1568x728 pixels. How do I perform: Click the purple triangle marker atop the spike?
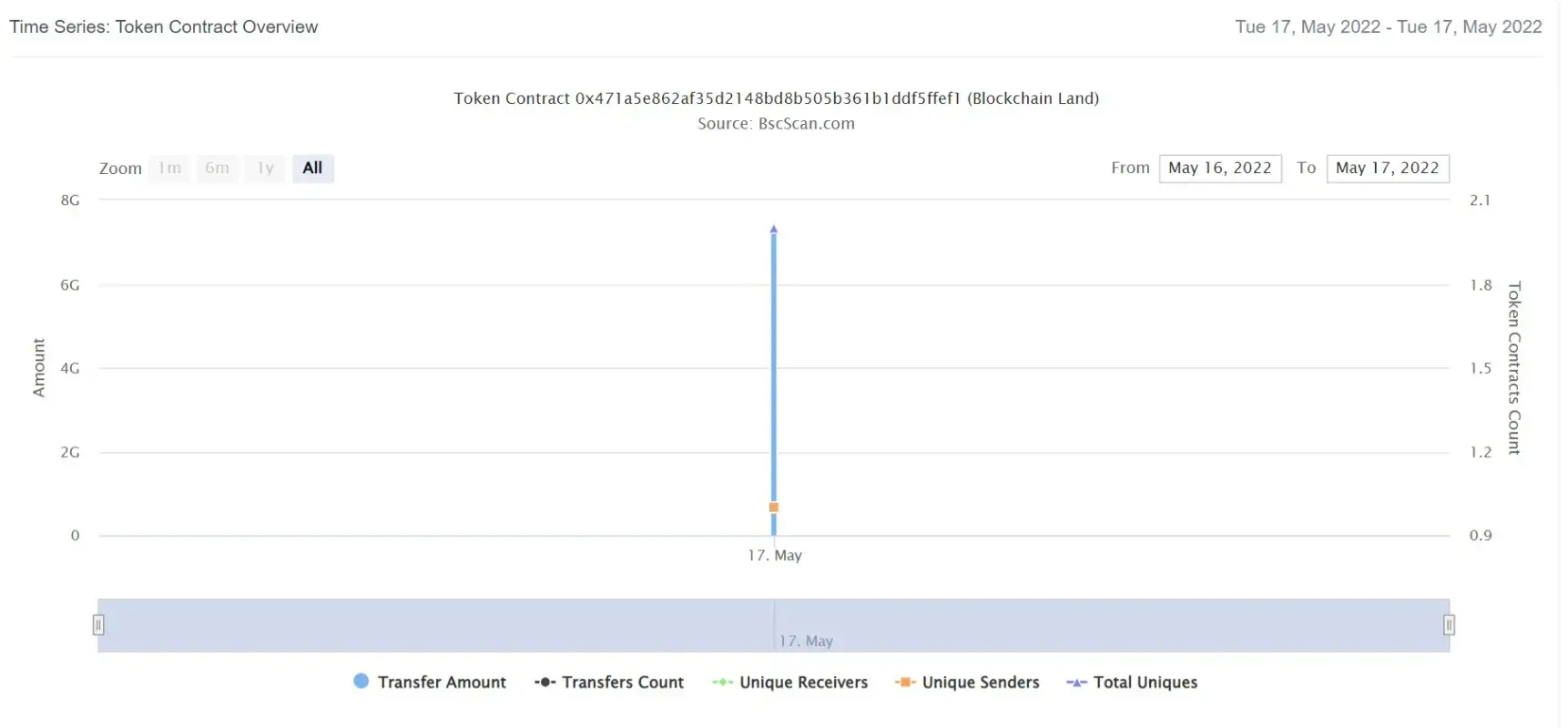point(774,229)
